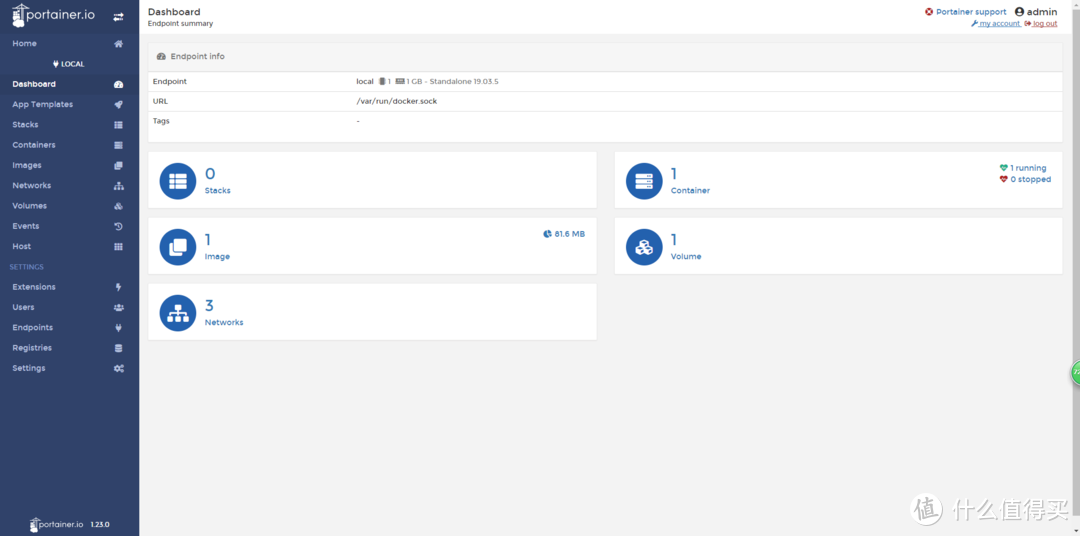Open the Image dashboard card icon

tap(178, 247)
